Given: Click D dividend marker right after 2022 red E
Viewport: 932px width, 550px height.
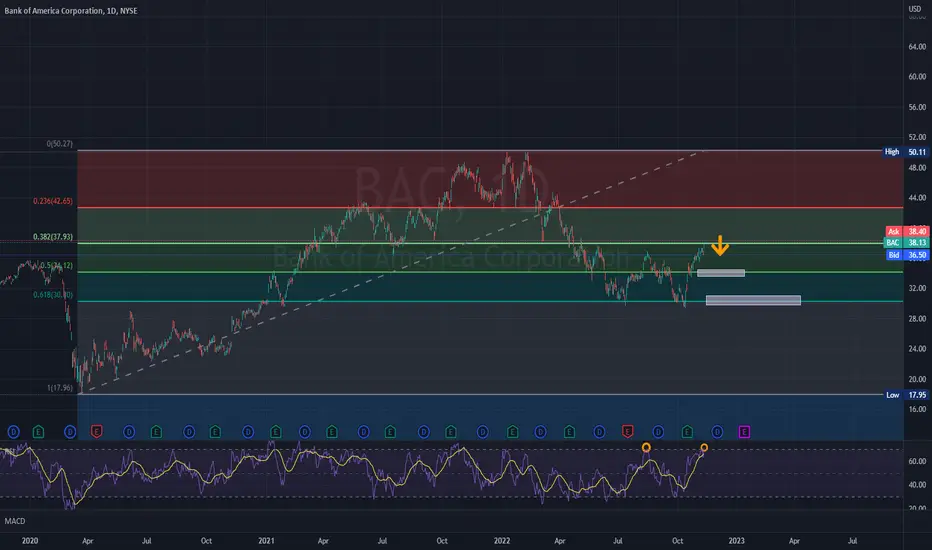Looking at the screenshot, I should (658, 432).
